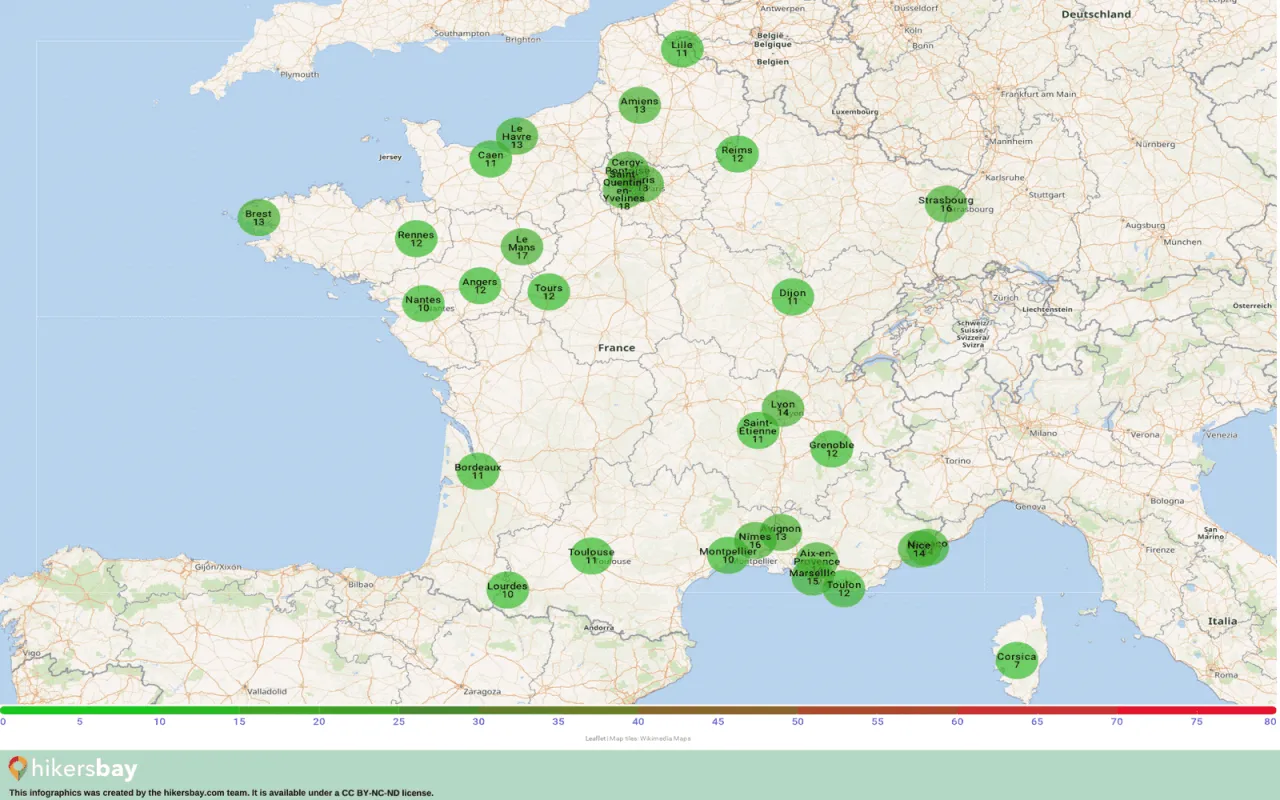Click the Le Havre green circle marker

517,135
